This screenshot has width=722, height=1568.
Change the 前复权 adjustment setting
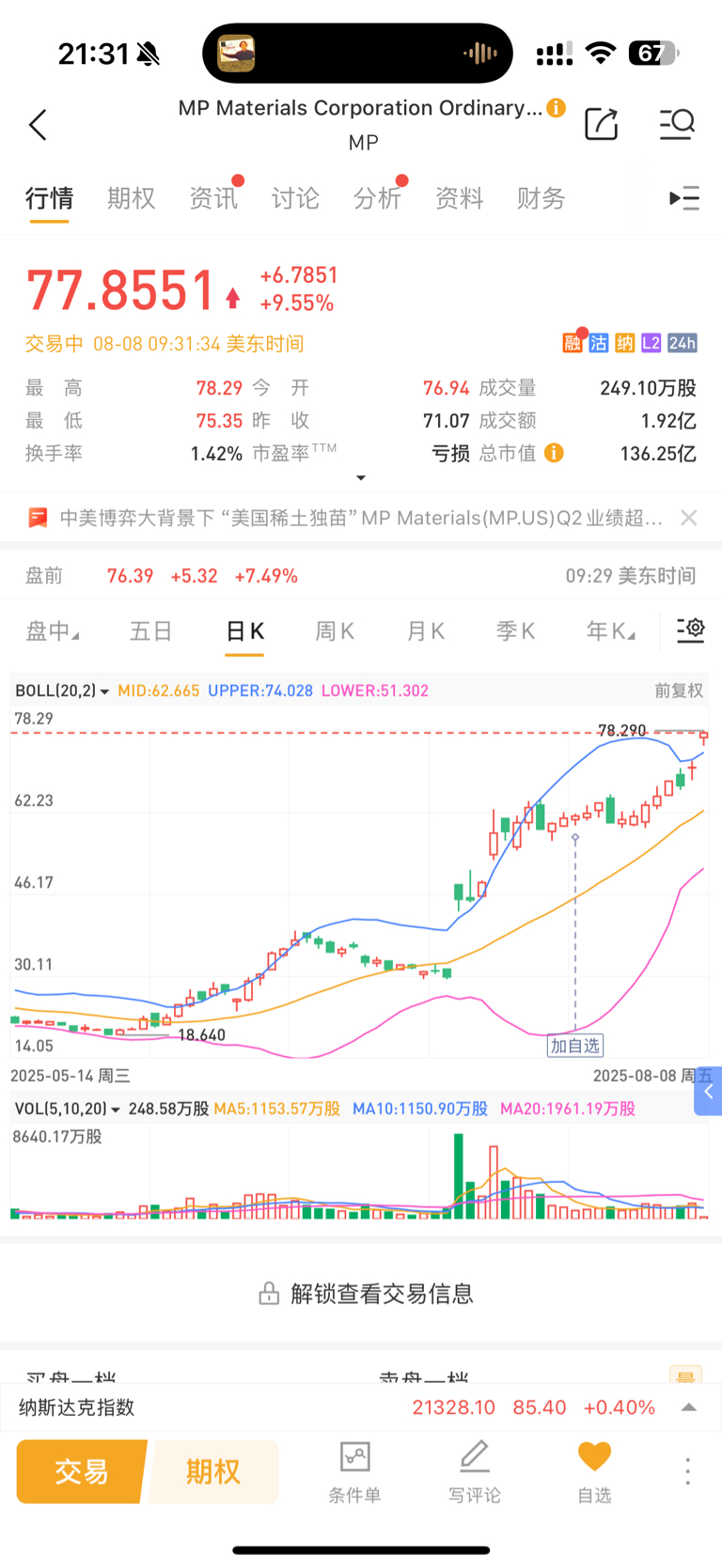[679, 691]
